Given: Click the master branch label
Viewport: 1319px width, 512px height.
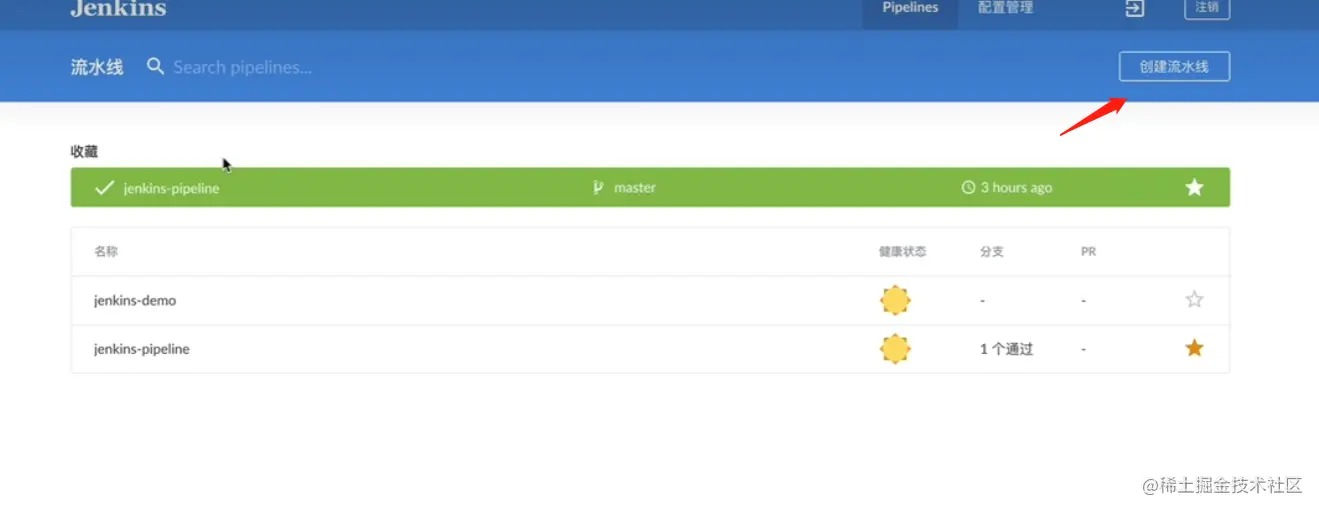Looking at the screenshot, I should (x=635, y=188).
